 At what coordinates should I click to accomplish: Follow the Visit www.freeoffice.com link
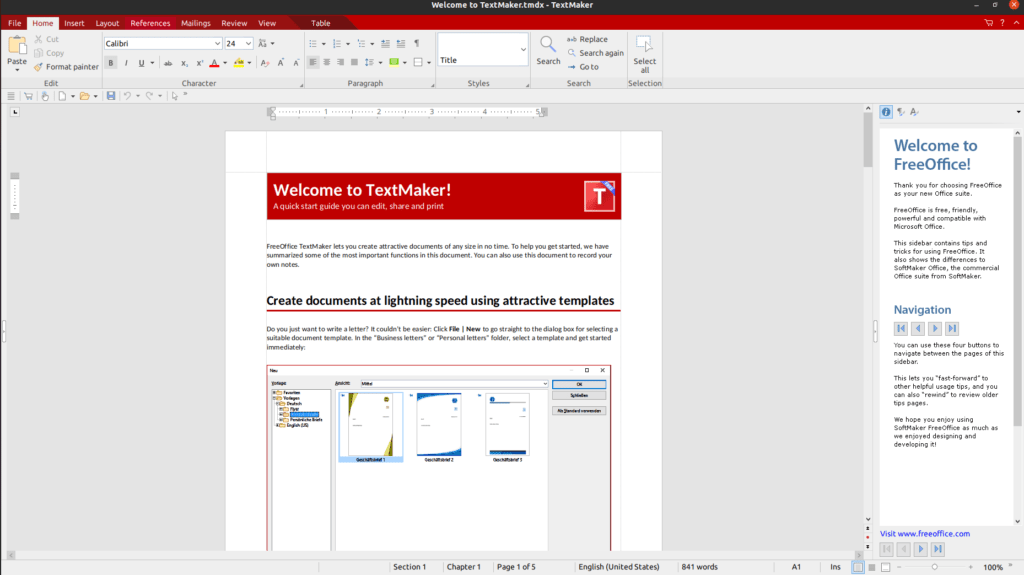pos(925,534)
